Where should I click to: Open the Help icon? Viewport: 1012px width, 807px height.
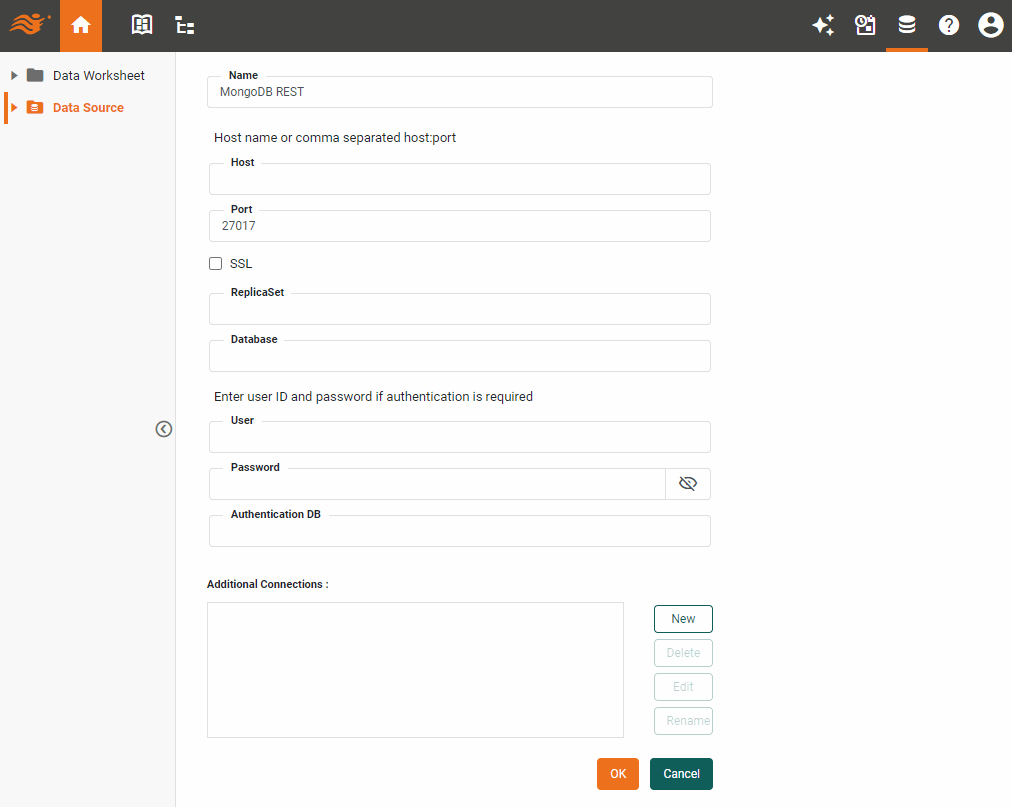click(x=948, y=25)
